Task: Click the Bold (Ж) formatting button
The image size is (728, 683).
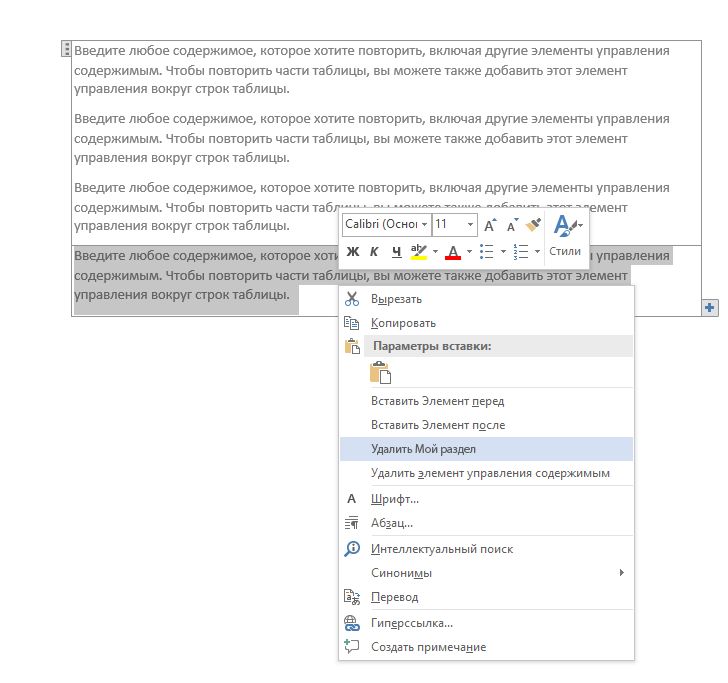Action: point(352,252)
